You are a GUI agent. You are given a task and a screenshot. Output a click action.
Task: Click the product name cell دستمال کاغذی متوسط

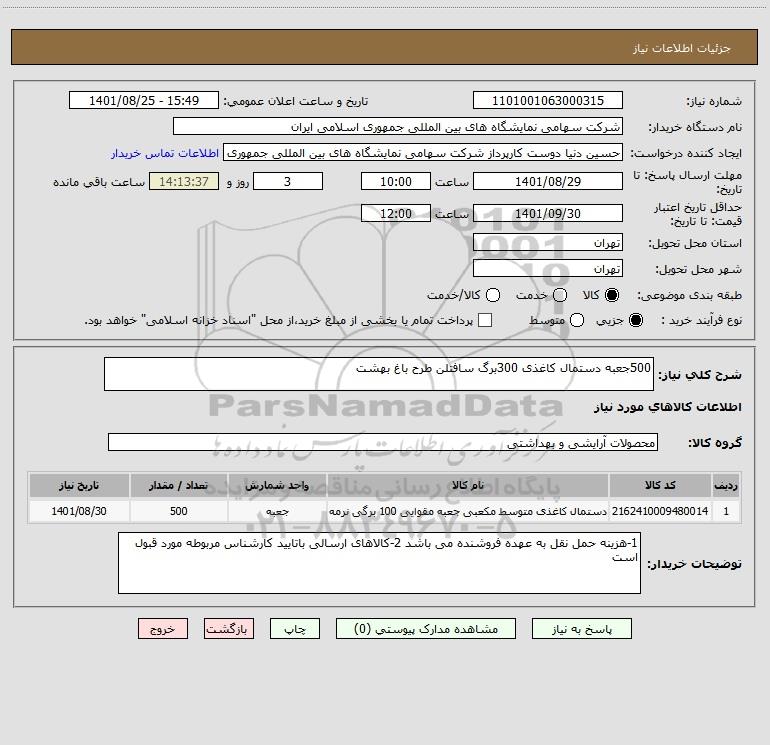coord(468,511)
